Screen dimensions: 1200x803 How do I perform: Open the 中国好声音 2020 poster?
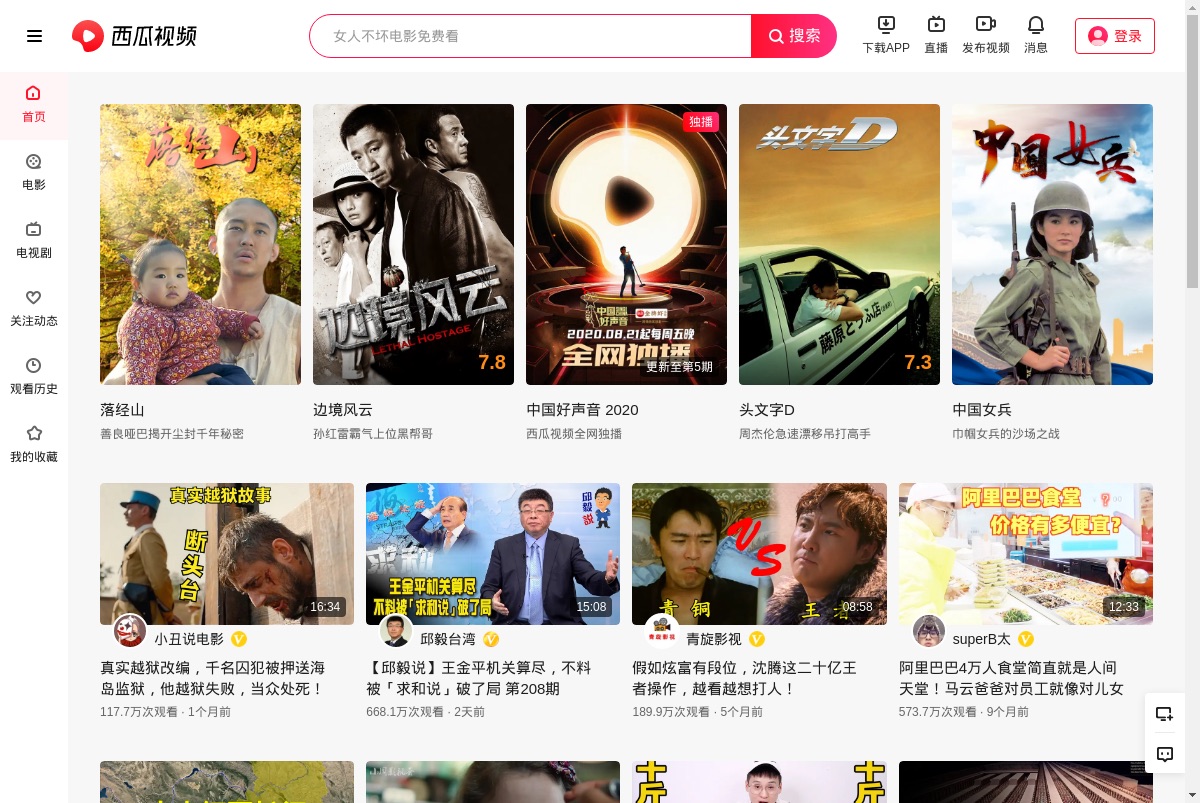626,244
